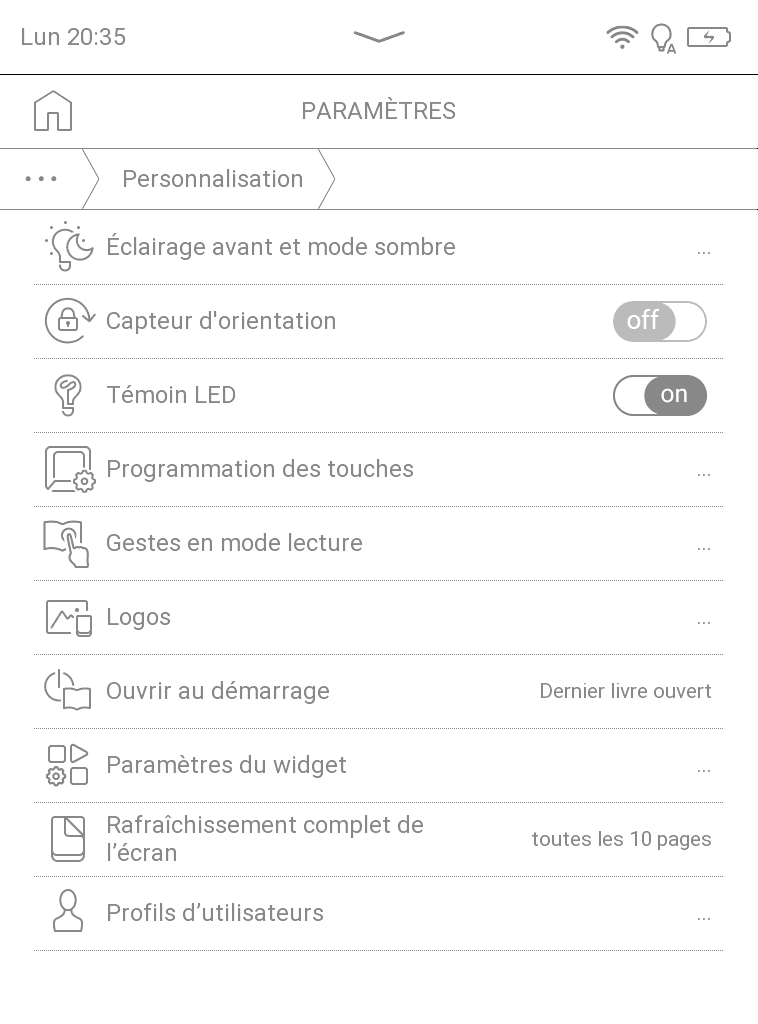Open Programmation des touches

[x=260, y=469]
